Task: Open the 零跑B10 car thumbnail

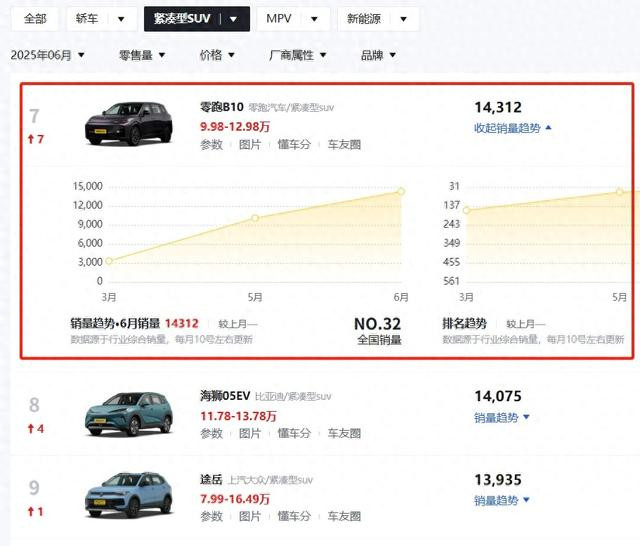Action: pos(129,123)
